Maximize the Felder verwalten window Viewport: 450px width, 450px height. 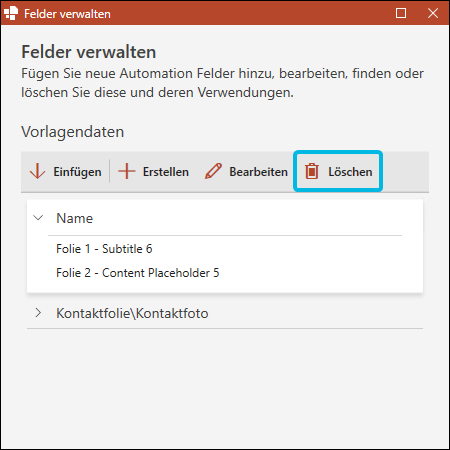point(401,13)
